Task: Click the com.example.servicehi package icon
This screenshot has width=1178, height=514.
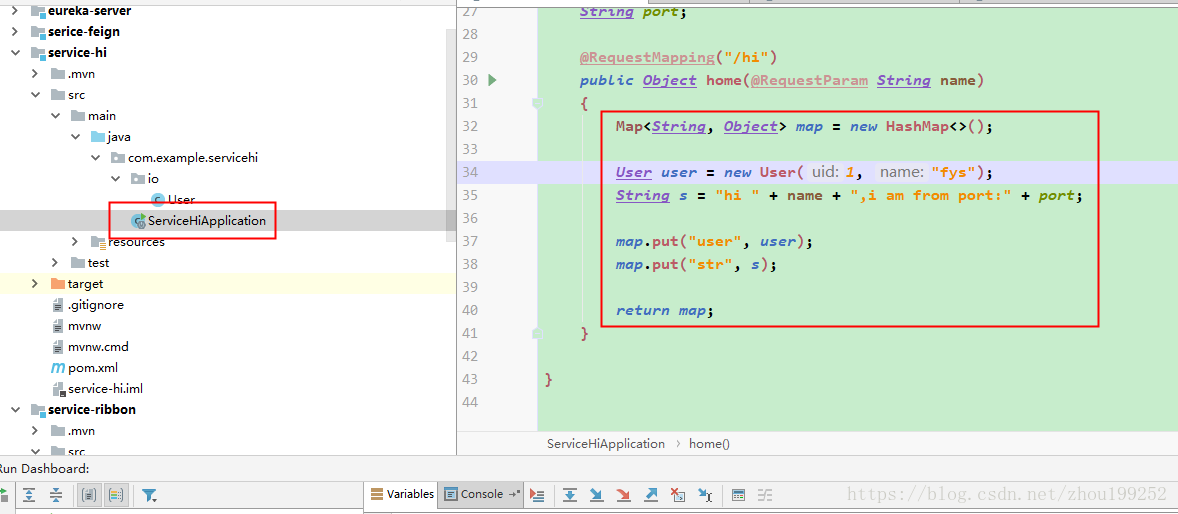Action: (x=117, y=158)
